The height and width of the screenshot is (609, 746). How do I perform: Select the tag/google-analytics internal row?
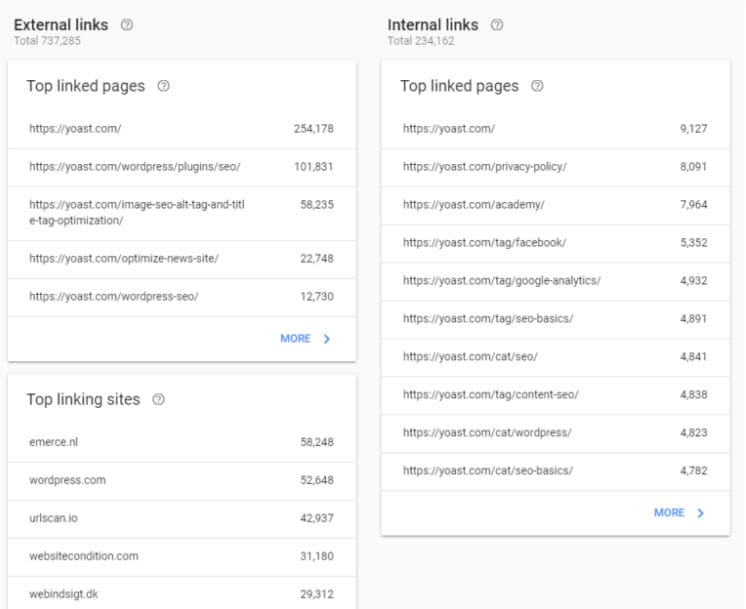[x=555, y=281]
